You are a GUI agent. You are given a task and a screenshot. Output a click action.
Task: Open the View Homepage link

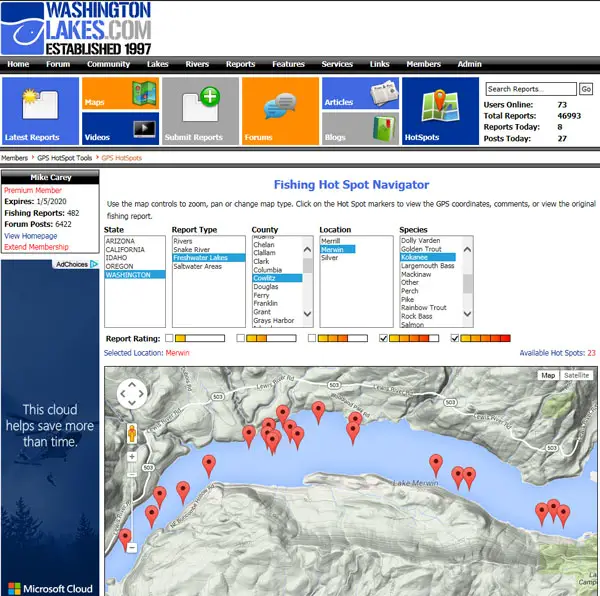point(31,236)
